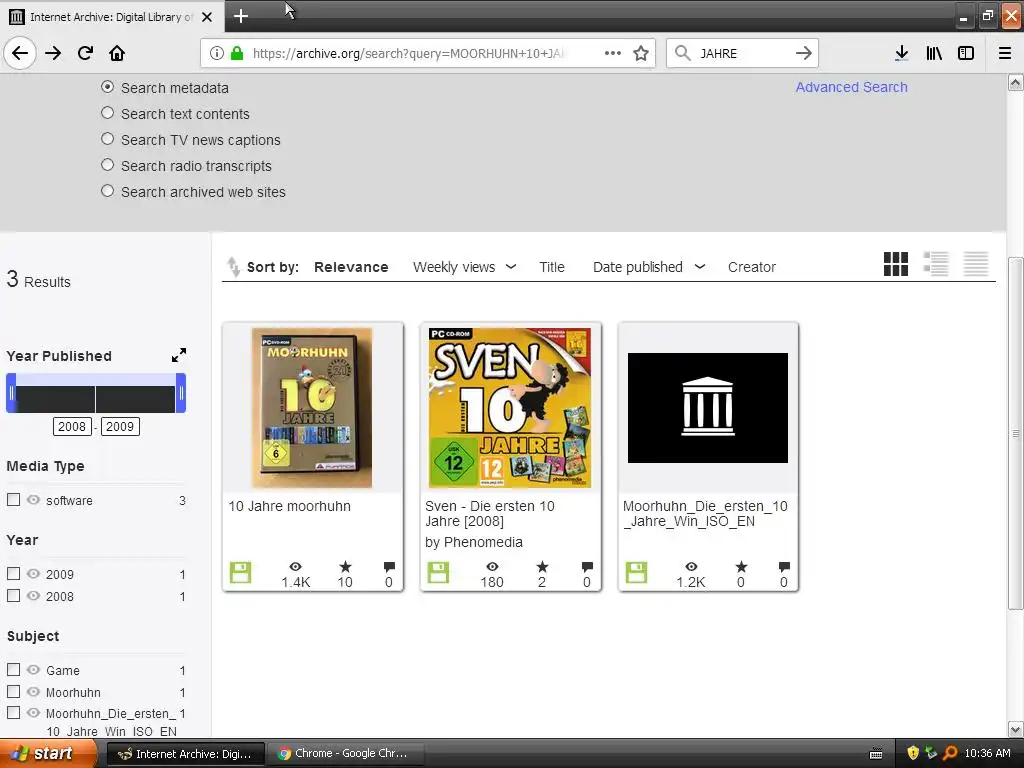Open the Firefox hamburger menu
This screenshot has height=768, width=1024.
1005,53
